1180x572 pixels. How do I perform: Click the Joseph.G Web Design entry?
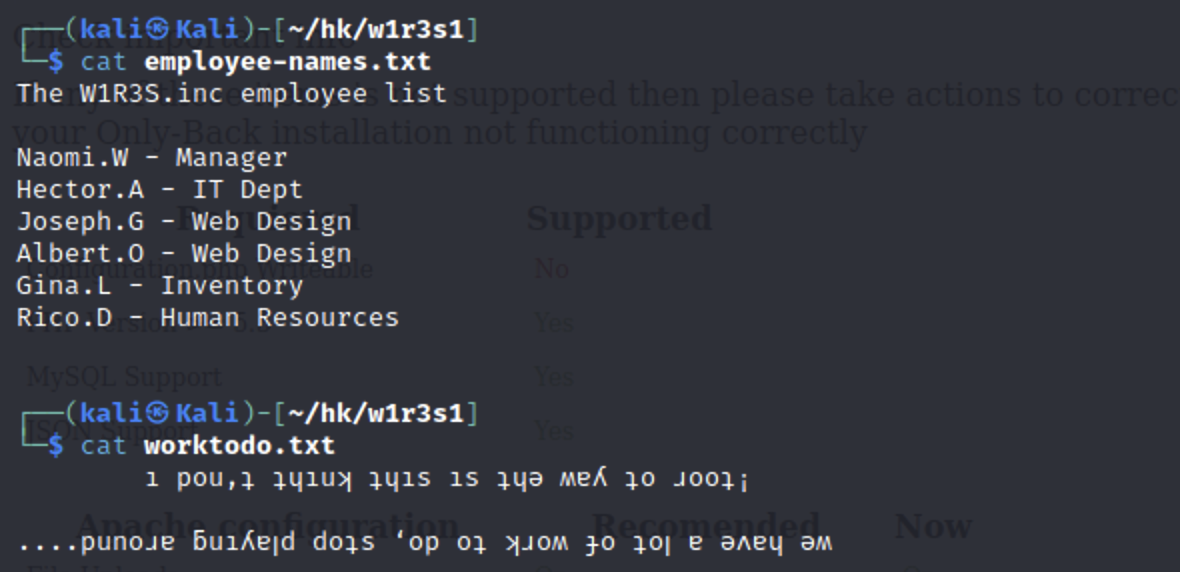click(x=184, y=222)
